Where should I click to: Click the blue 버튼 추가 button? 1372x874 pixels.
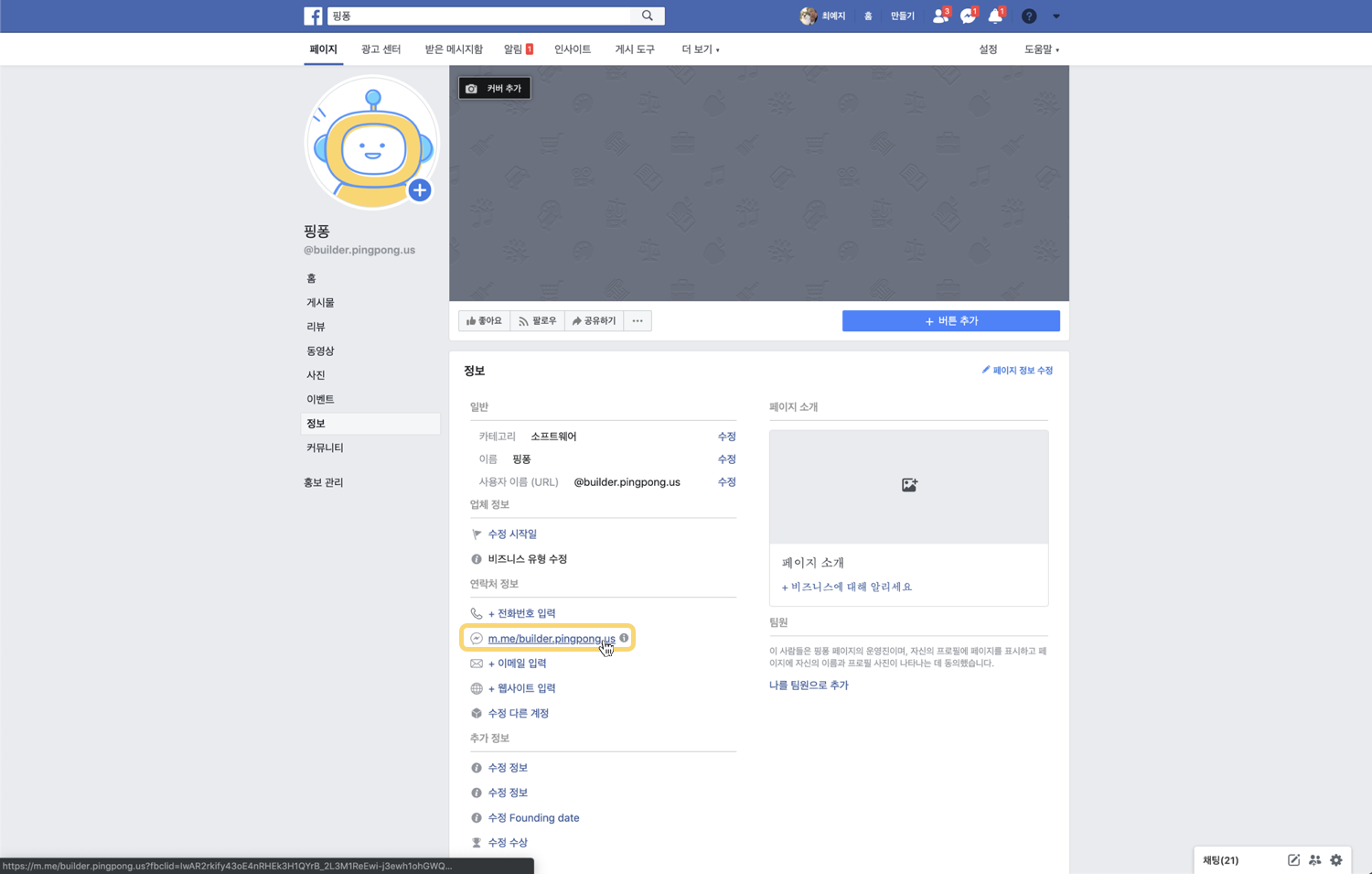(x=951, y=321)
